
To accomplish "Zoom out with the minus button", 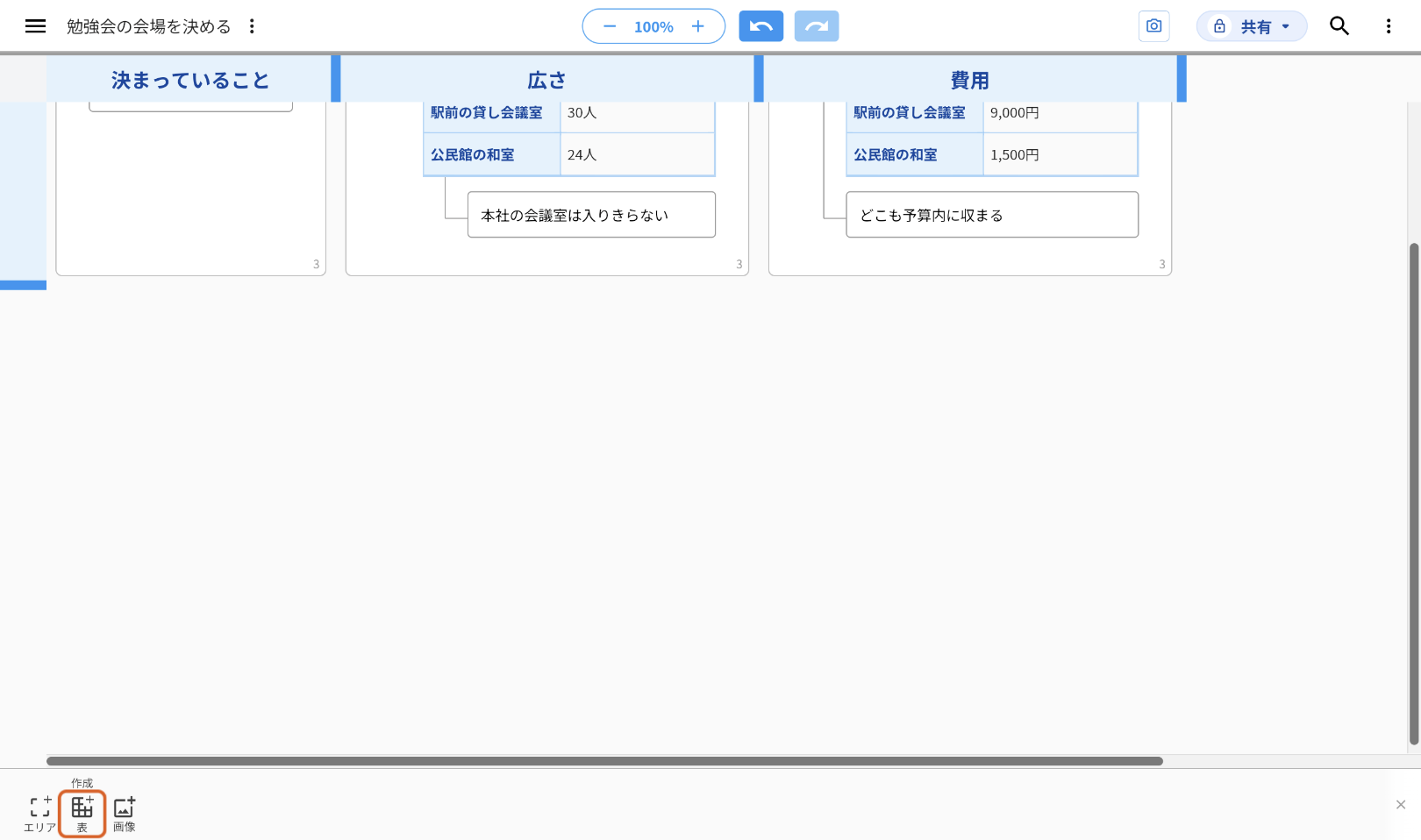I will (610, 26).
